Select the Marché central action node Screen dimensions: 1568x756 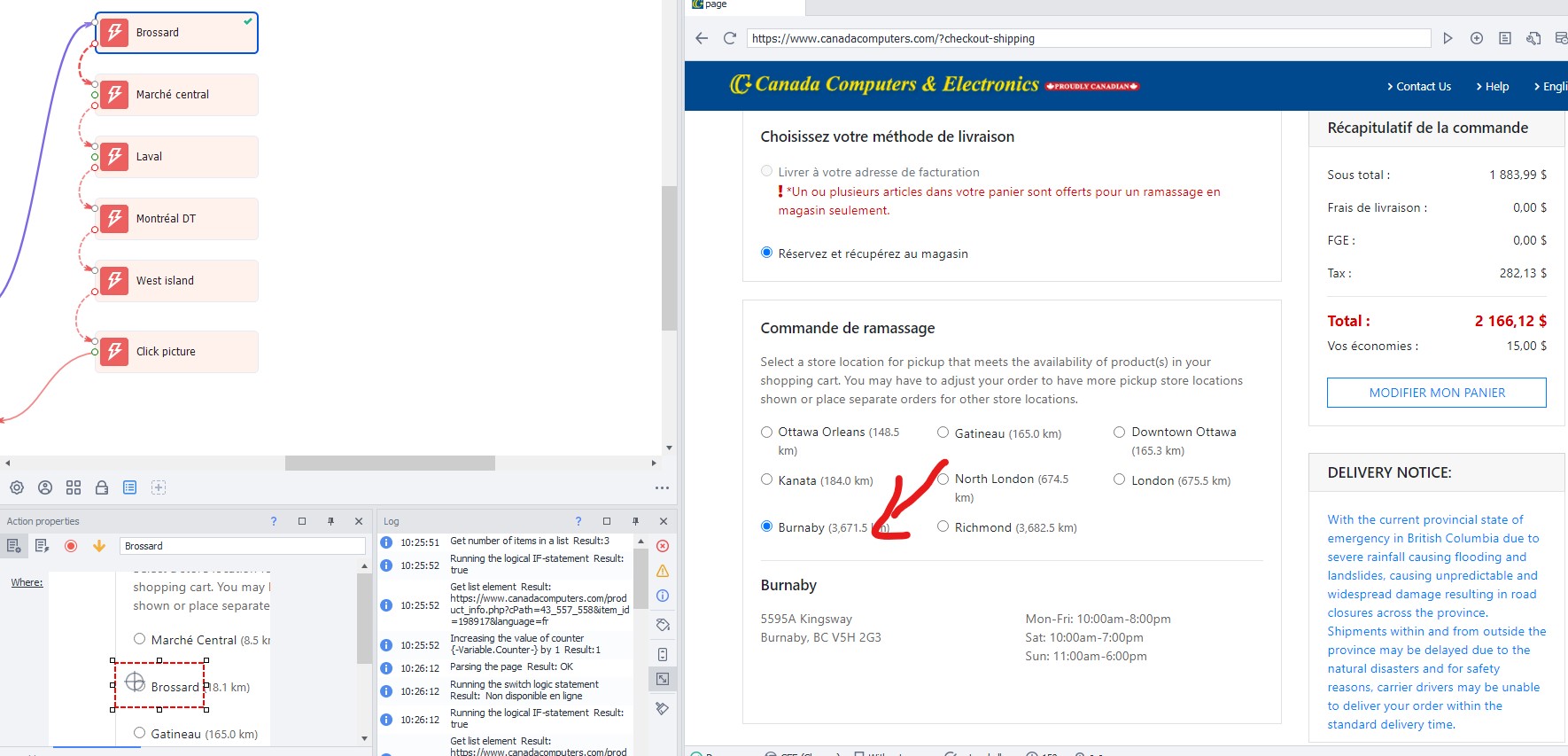176,95
